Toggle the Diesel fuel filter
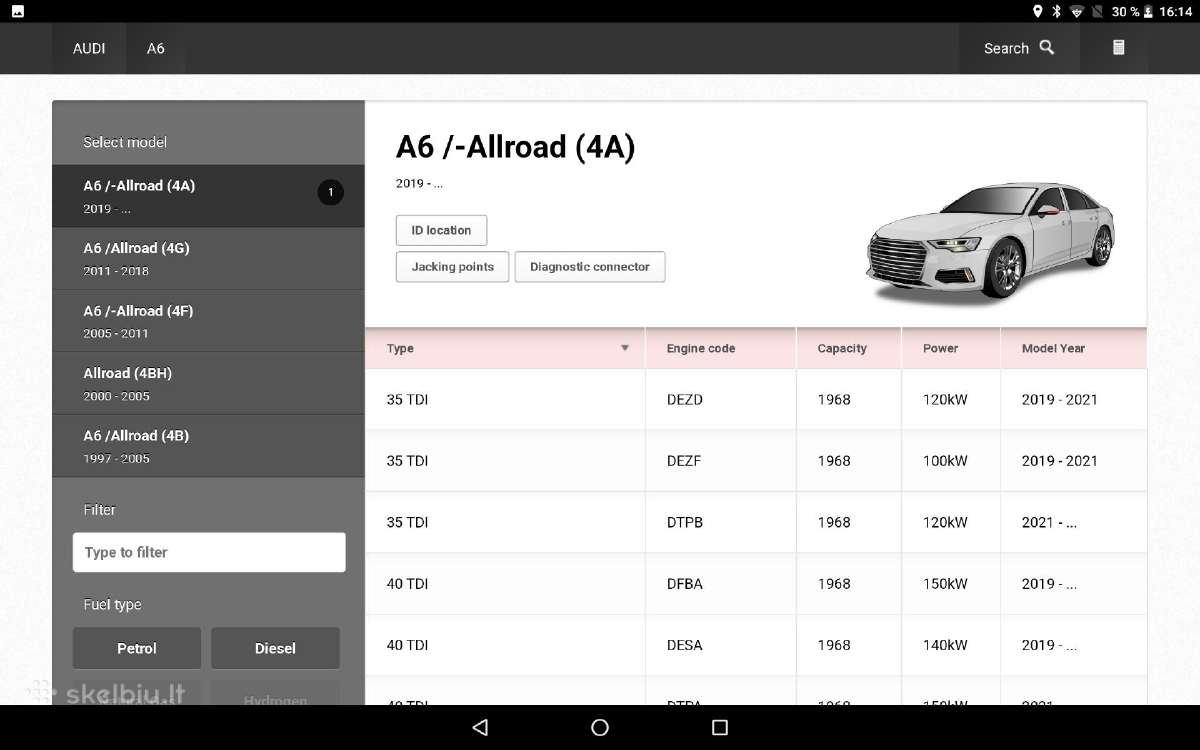The image size is (1200, 750). (275, 648)
